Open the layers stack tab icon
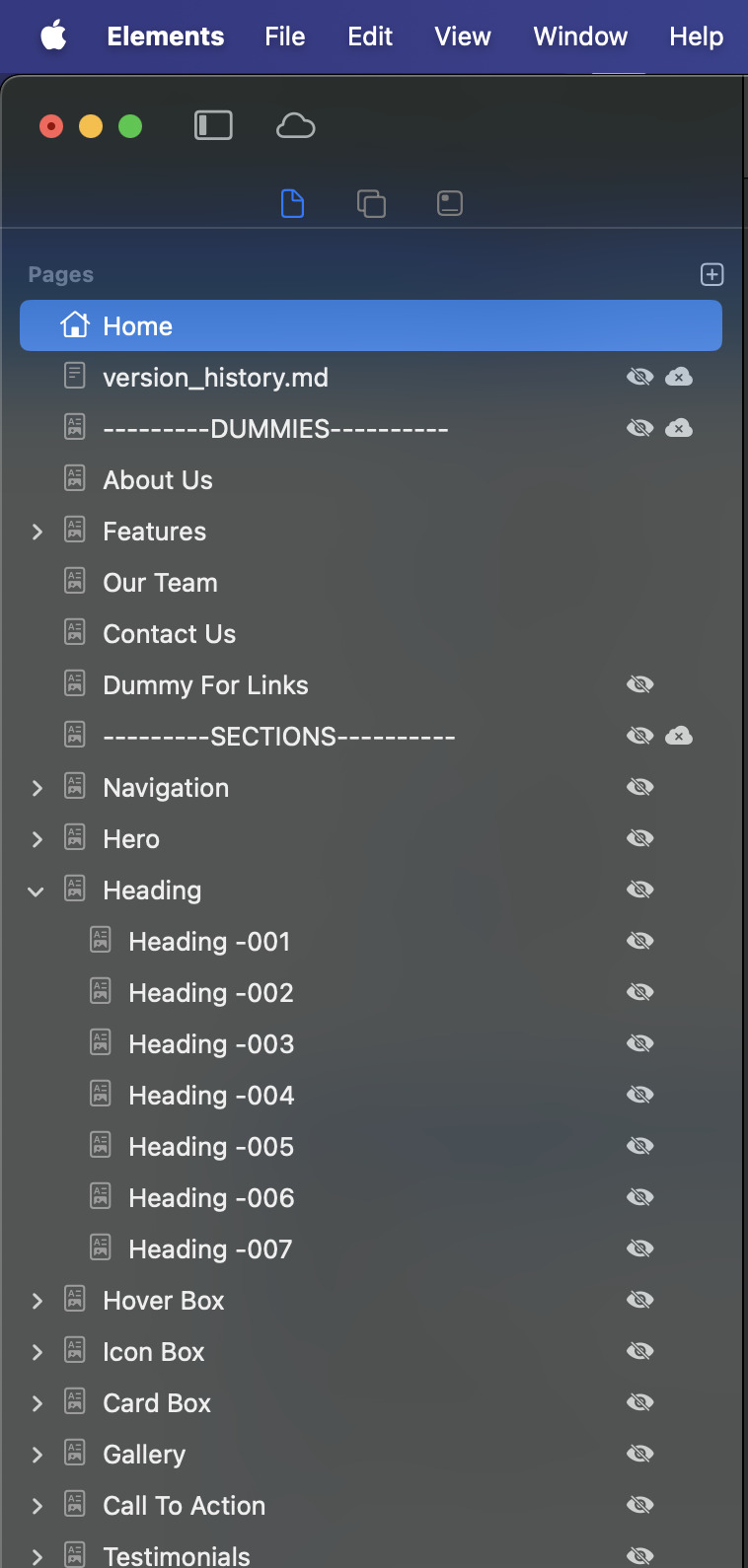This screenshot has height=1568, width=748. (371, 204)
